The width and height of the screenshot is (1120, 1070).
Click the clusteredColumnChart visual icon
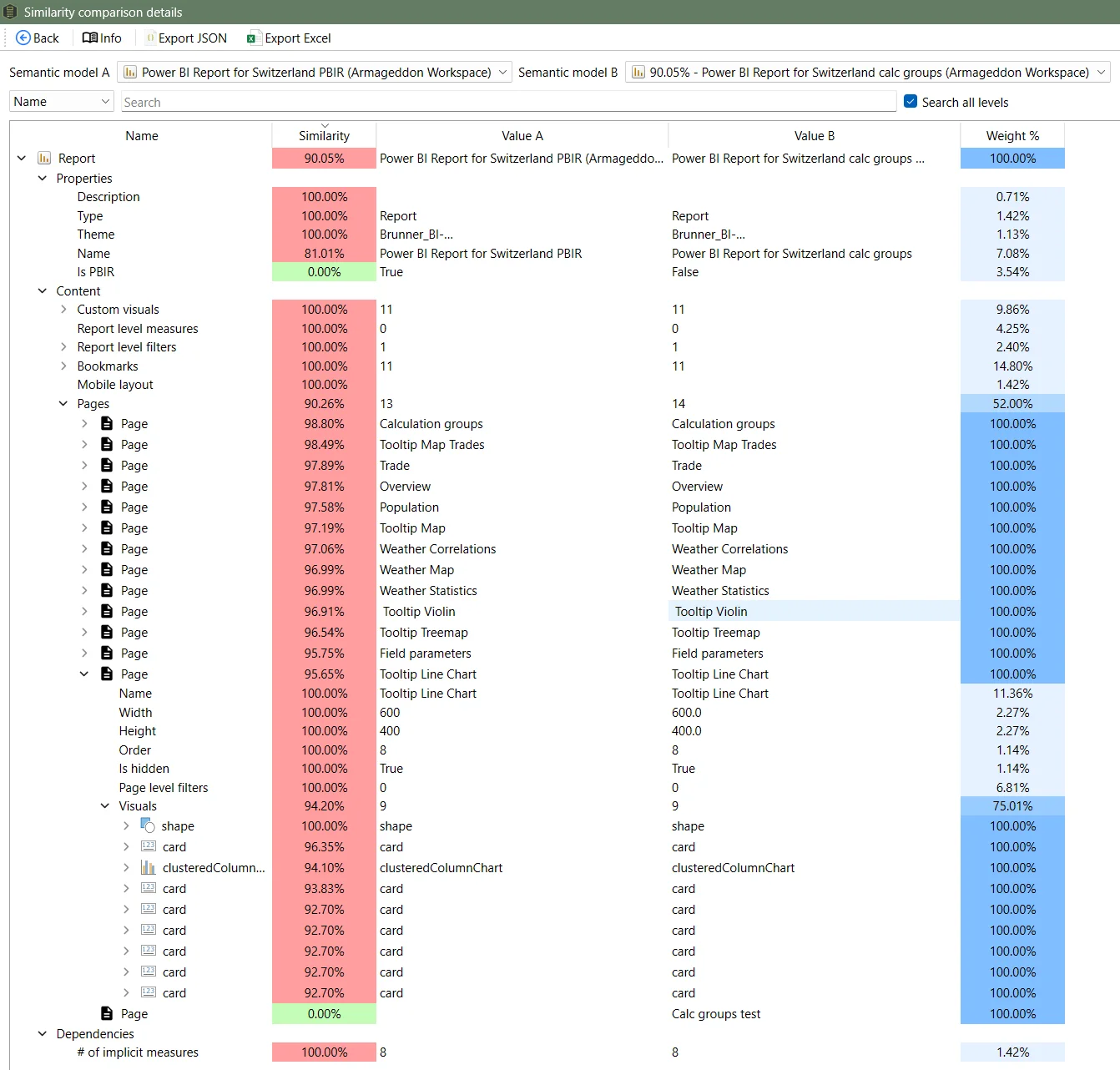pyautogui.click(x=149, y=867)
